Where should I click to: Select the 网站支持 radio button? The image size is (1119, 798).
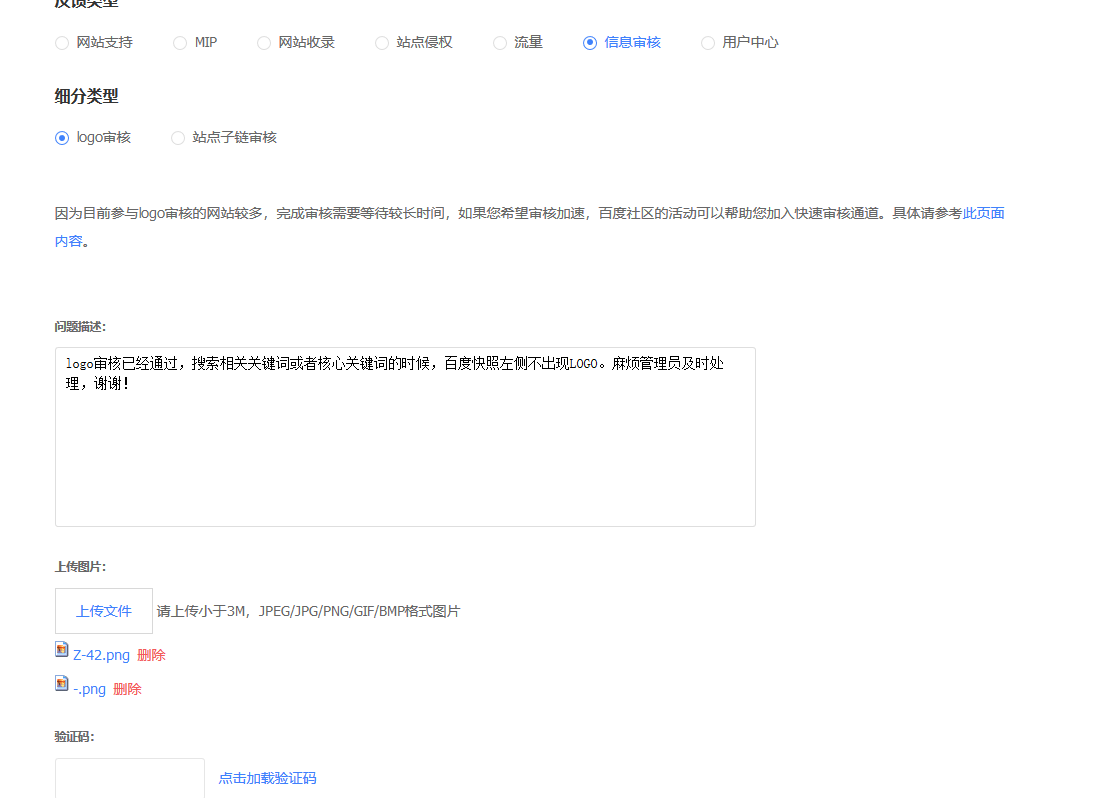tap(62, 43)
